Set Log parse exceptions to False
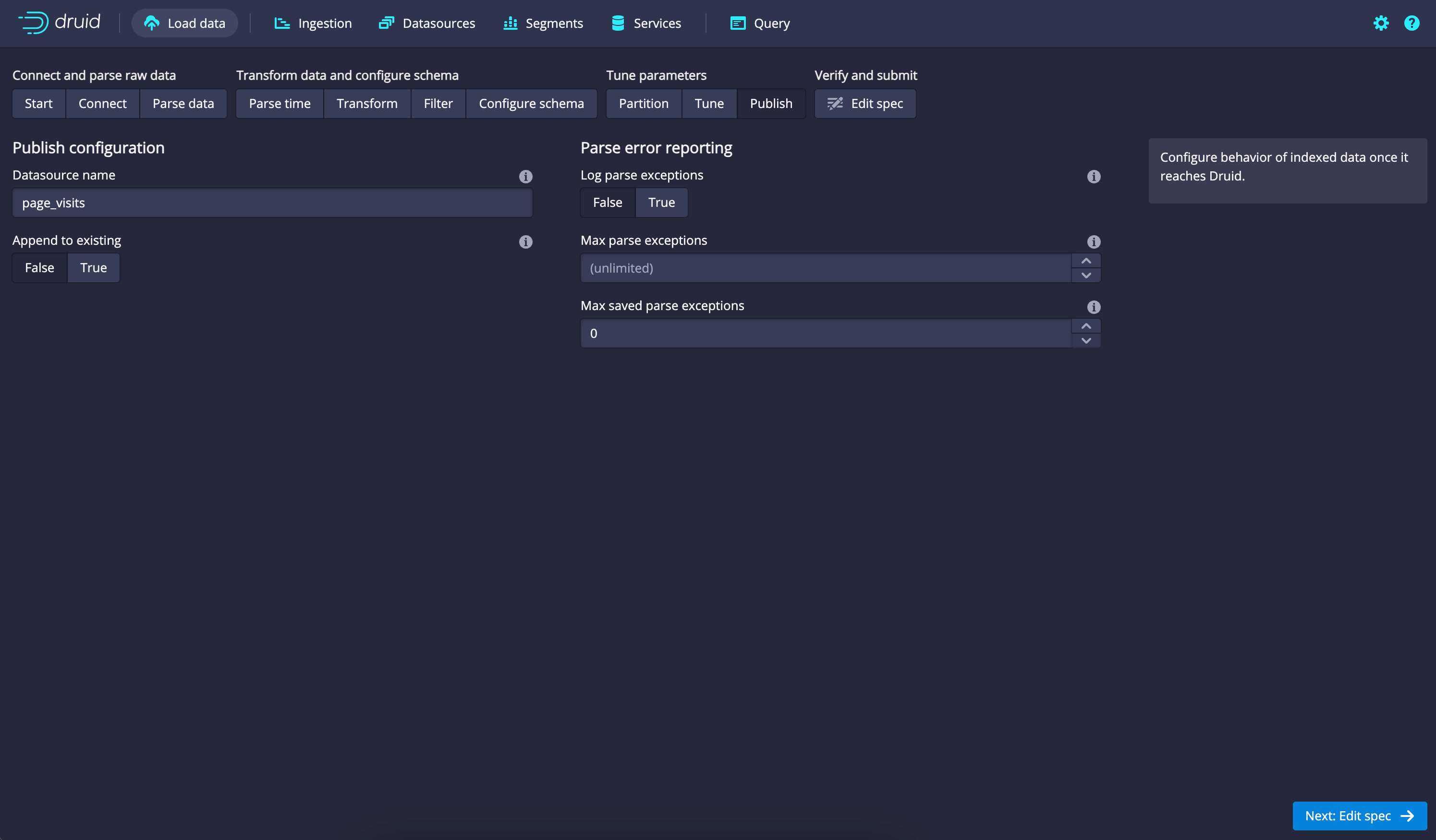Image resolution: width=1436 pixels, height=840 pixels. 608,202
